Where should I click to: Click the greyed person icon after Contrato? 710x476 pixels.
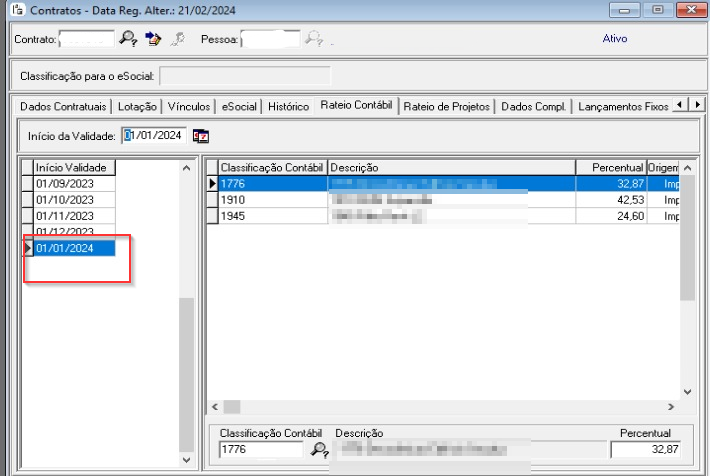[178, 39]
